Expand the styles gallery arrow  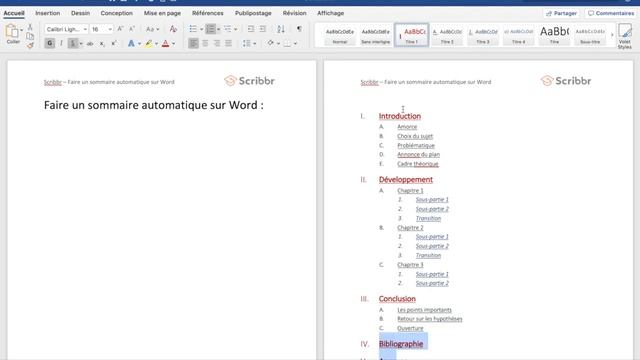point(612,35)
